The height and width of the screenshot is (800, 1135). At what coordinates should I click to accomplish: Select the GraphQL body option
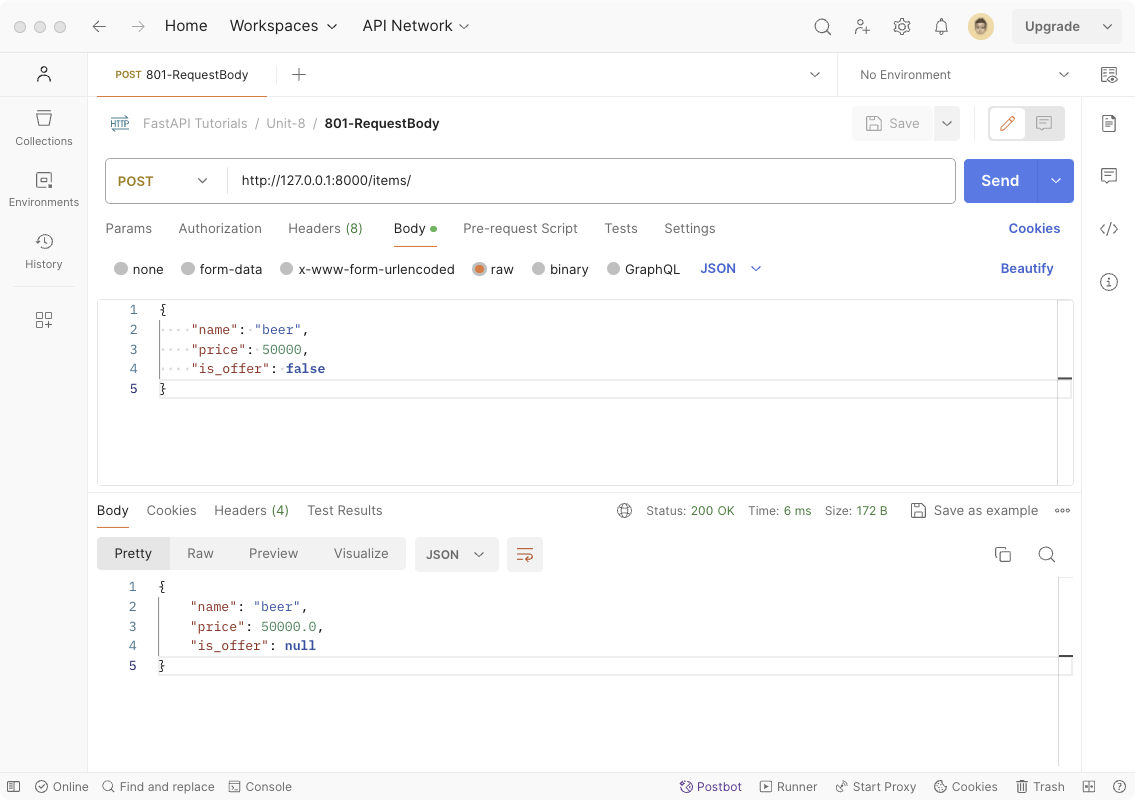pyautogui.click(x=643, y=269)
